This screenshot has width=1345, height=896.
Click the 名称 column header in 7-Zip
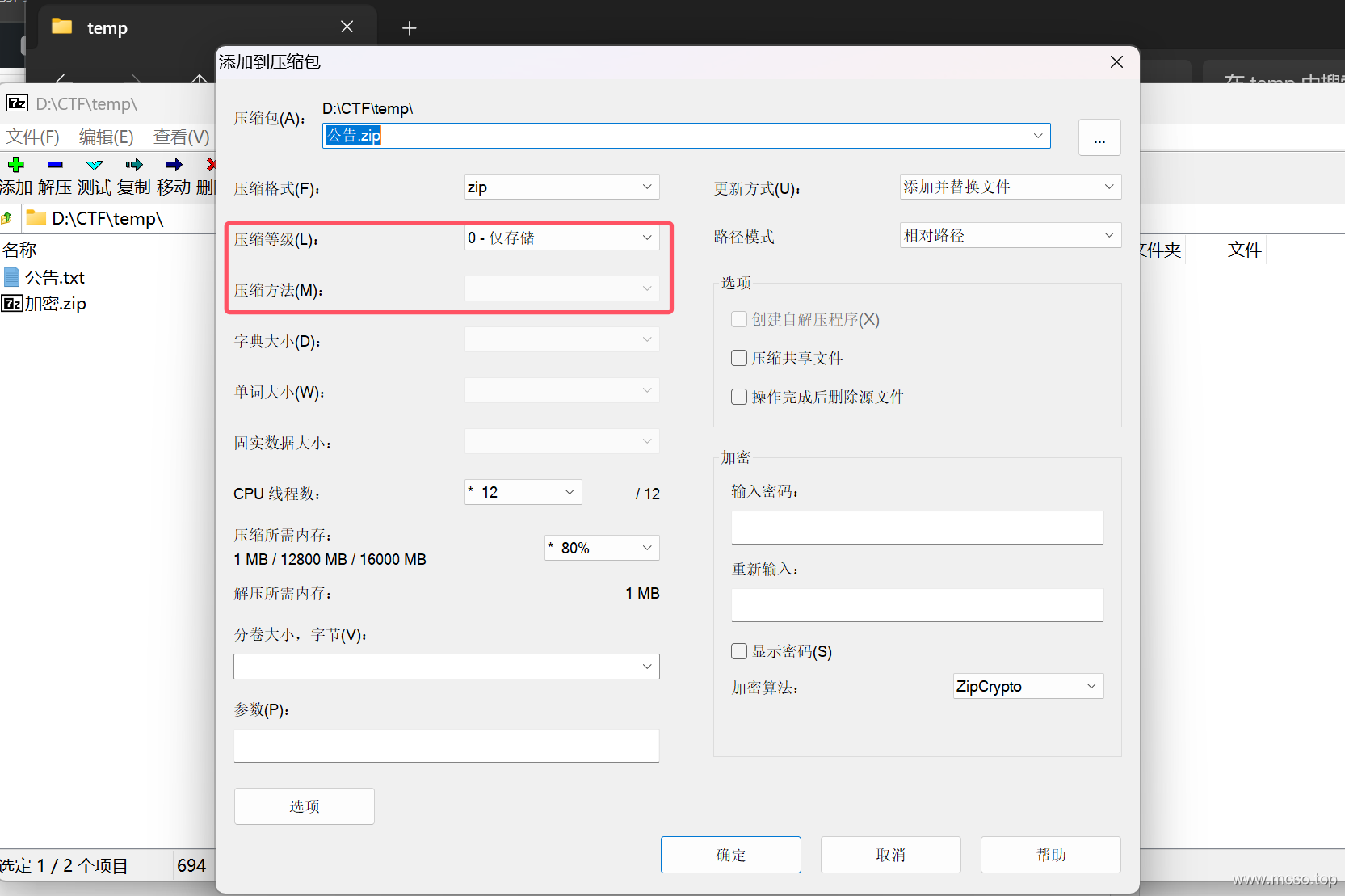click(19, 250)
